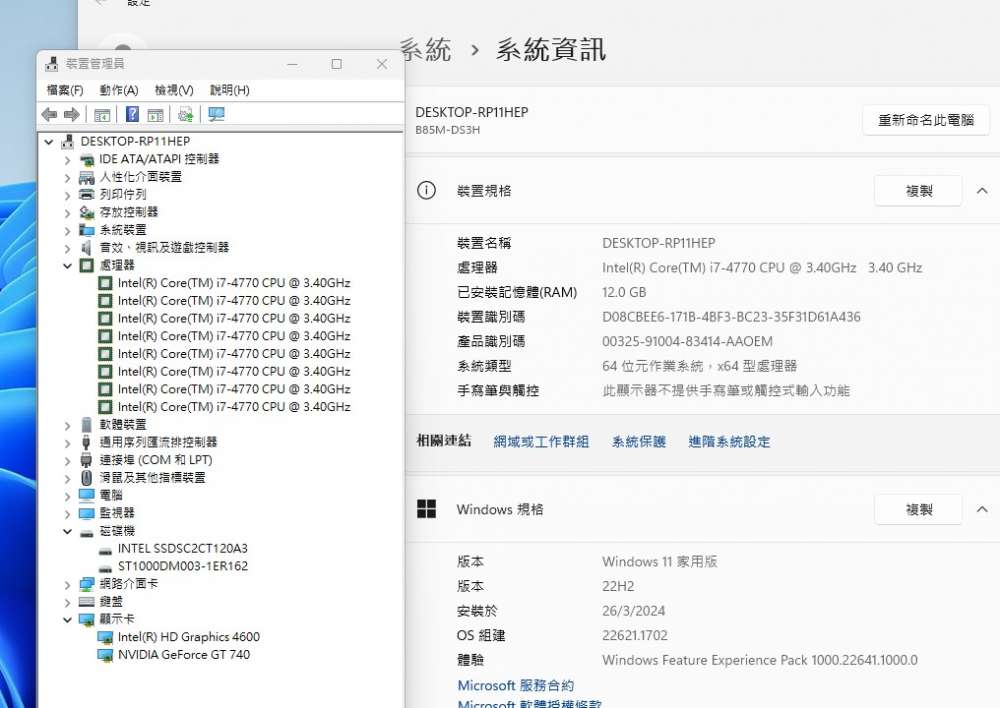Expand 軟體裝置 node
Viewport: 1000px width, 708px height.
[68, 425]
